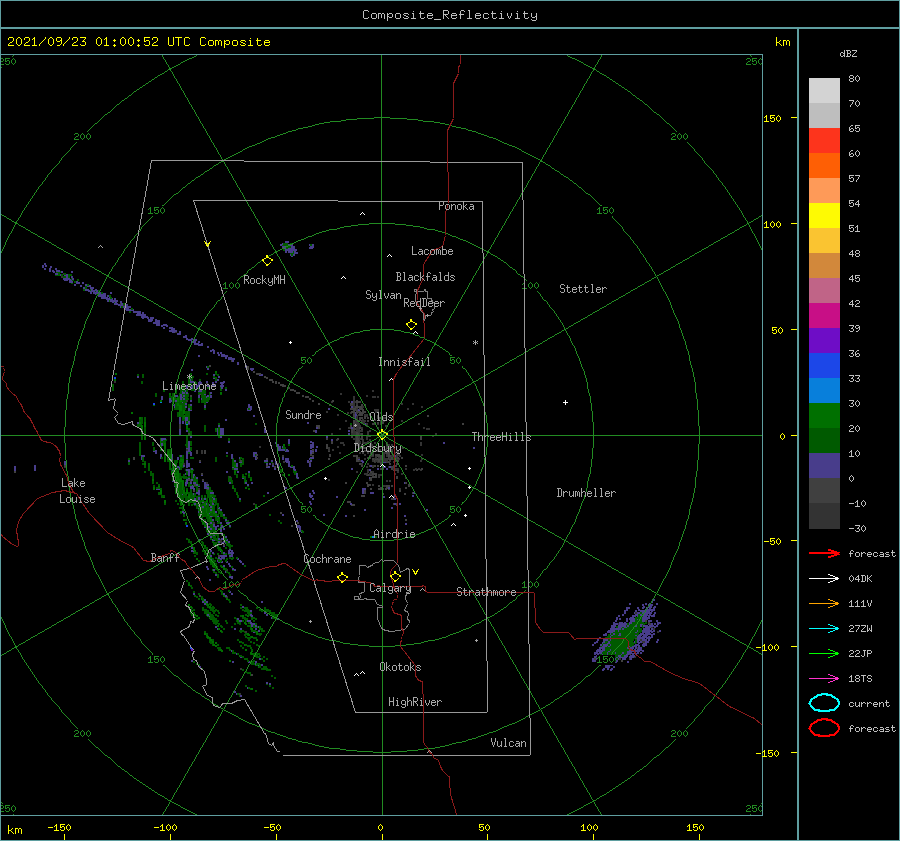Click the Banff label
This screenshot has width=900, height=841.
tap(165, 557)
